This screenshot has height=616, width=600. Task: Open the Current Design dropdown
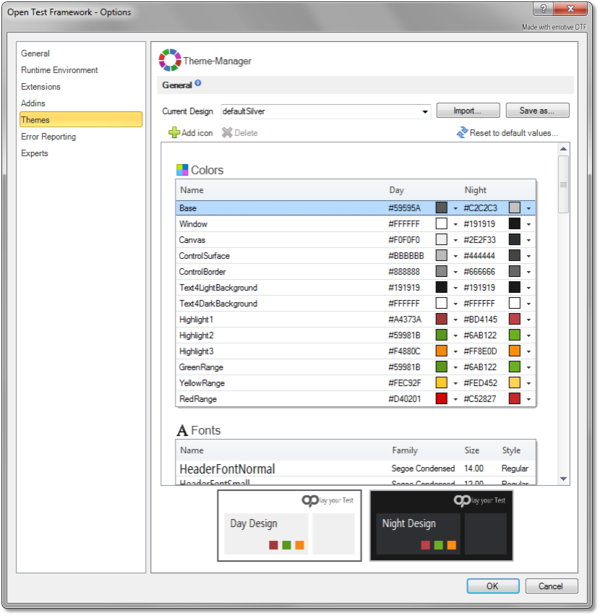click(x=425, y=111)
